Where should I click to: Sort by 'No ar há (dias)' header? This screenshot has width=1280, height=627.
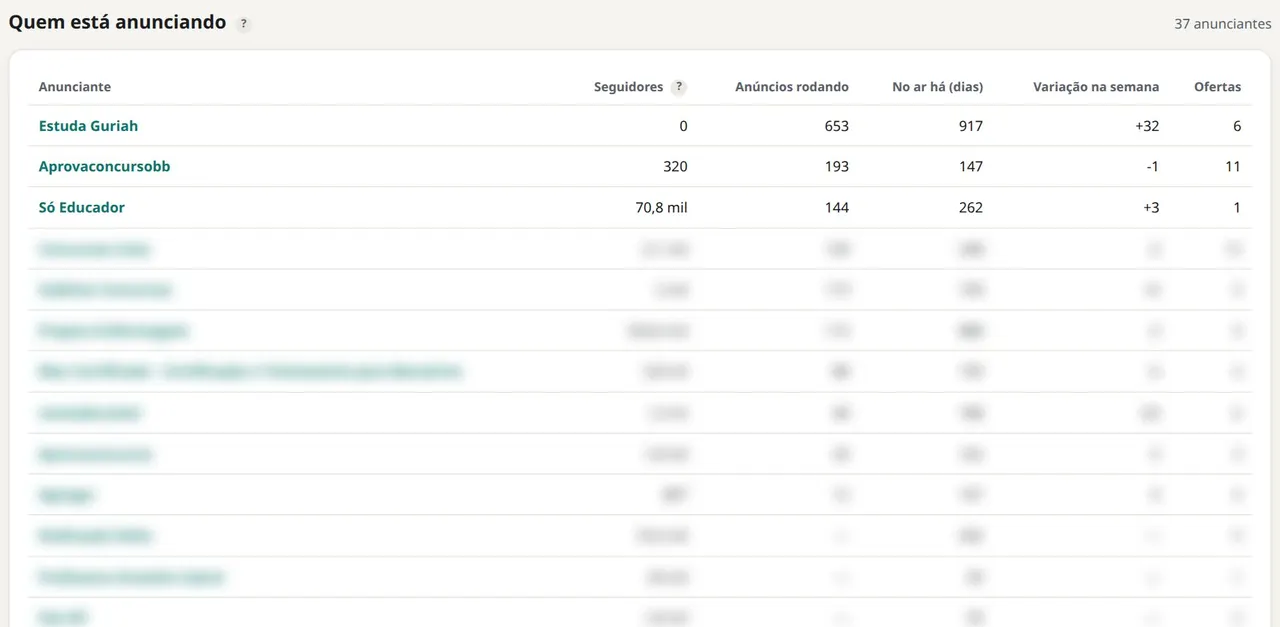pos(937,87)
